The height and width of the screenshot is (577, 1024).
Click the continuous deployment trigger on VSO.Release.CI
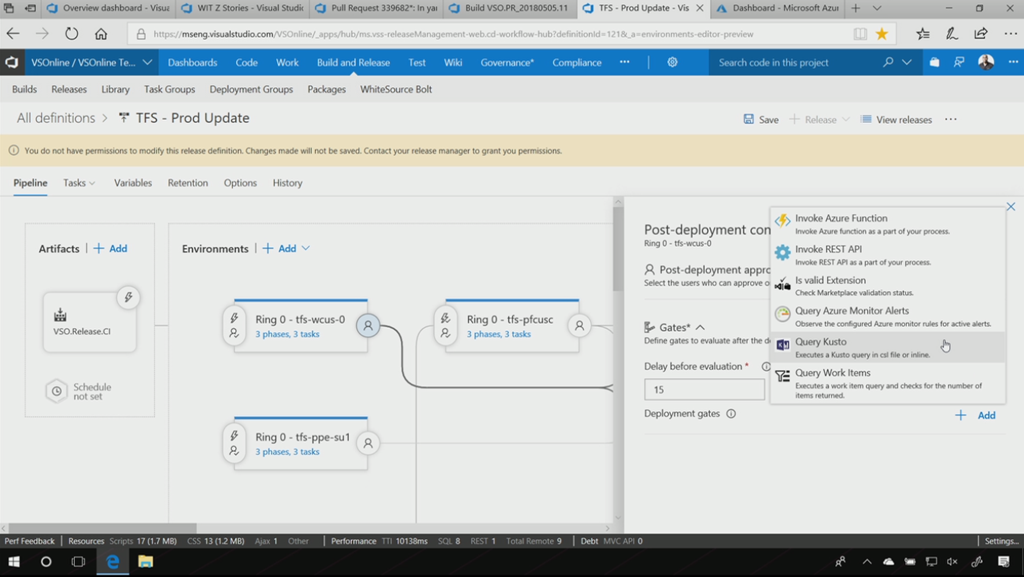click(128, 298)
